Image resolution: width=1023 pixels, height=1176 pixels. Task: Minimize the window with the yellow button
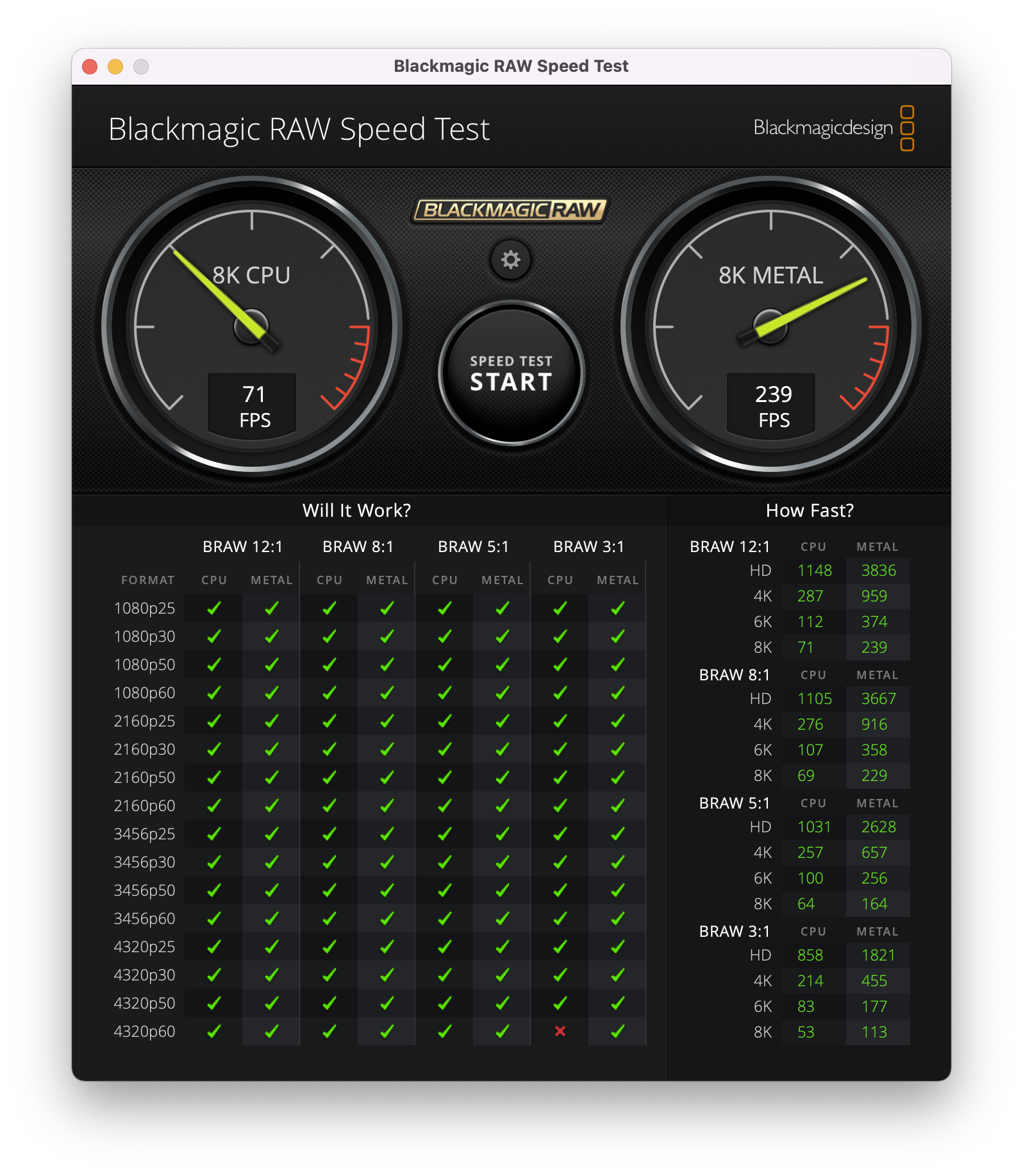pos(115,67)
